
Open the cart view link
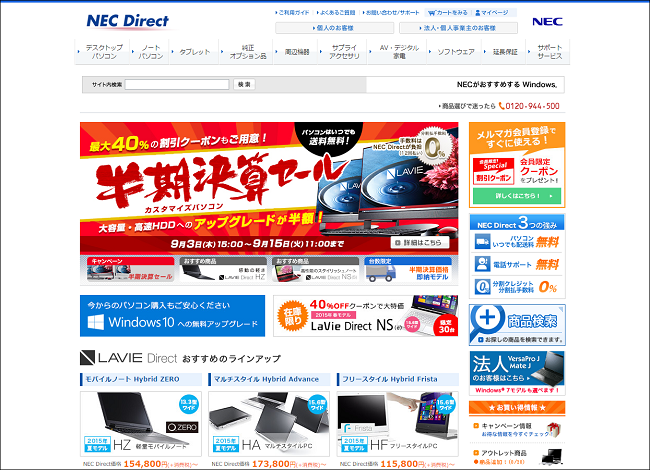click(x=448, y=13)
